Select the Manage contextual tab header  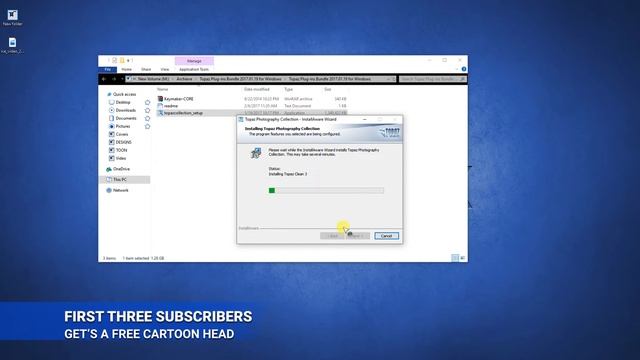(194, 61)
